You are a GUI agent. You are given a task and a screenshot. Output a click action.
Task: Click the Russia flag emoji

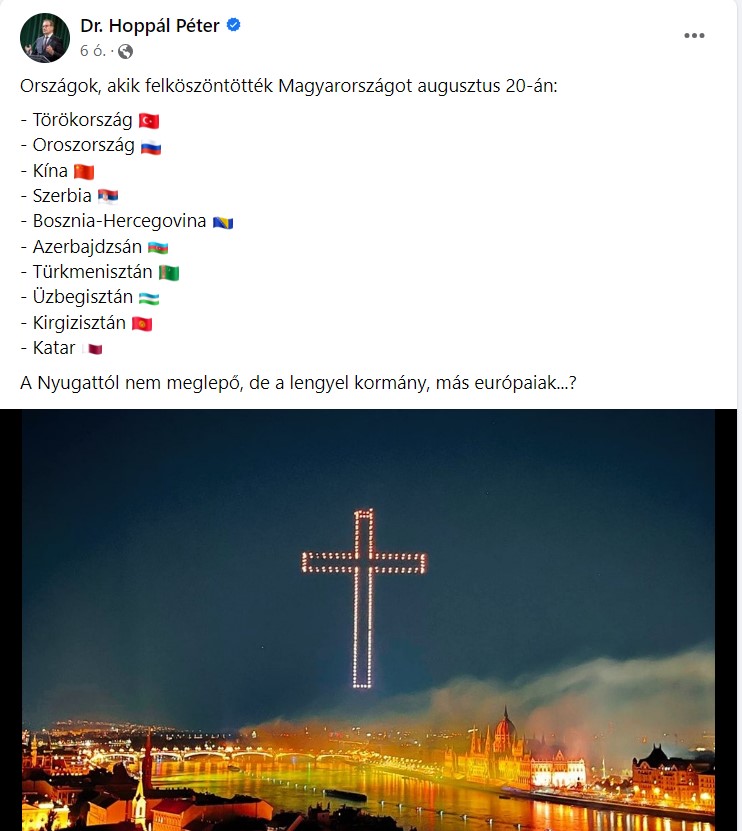(x=151, y=146)
